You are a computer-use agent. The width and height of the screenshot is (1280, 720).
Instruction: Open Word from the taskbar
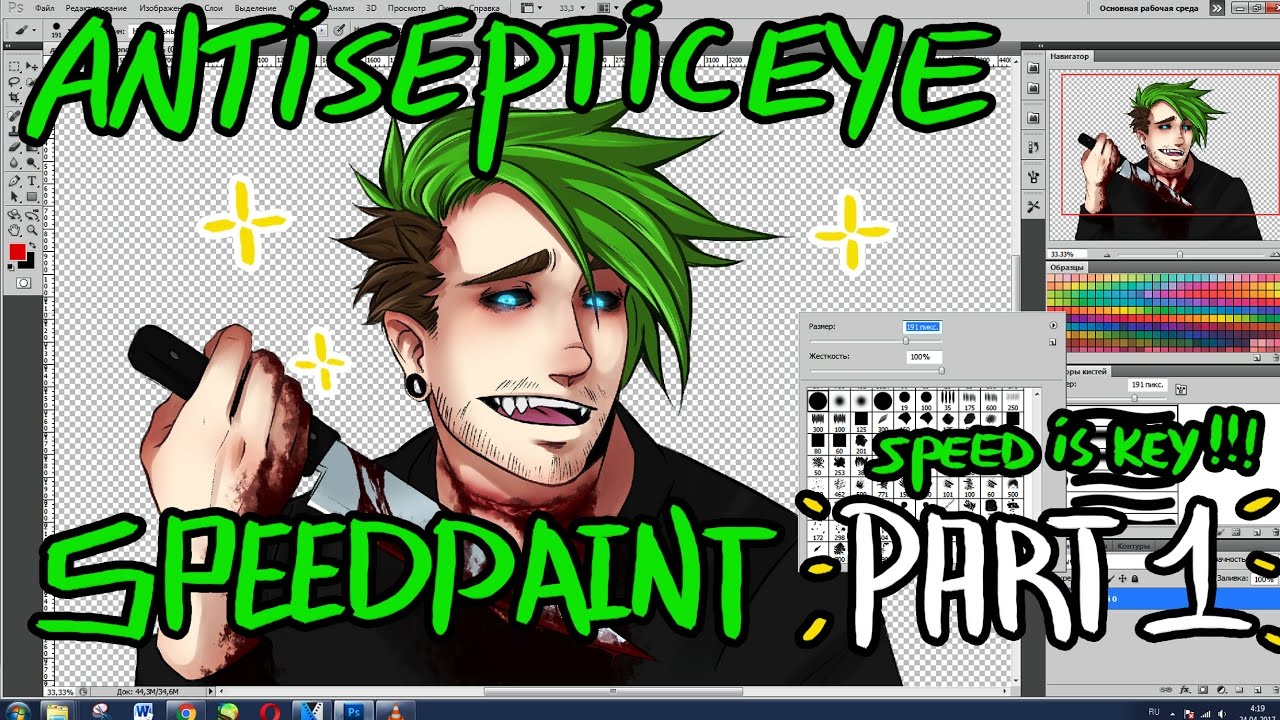(142, 710)
